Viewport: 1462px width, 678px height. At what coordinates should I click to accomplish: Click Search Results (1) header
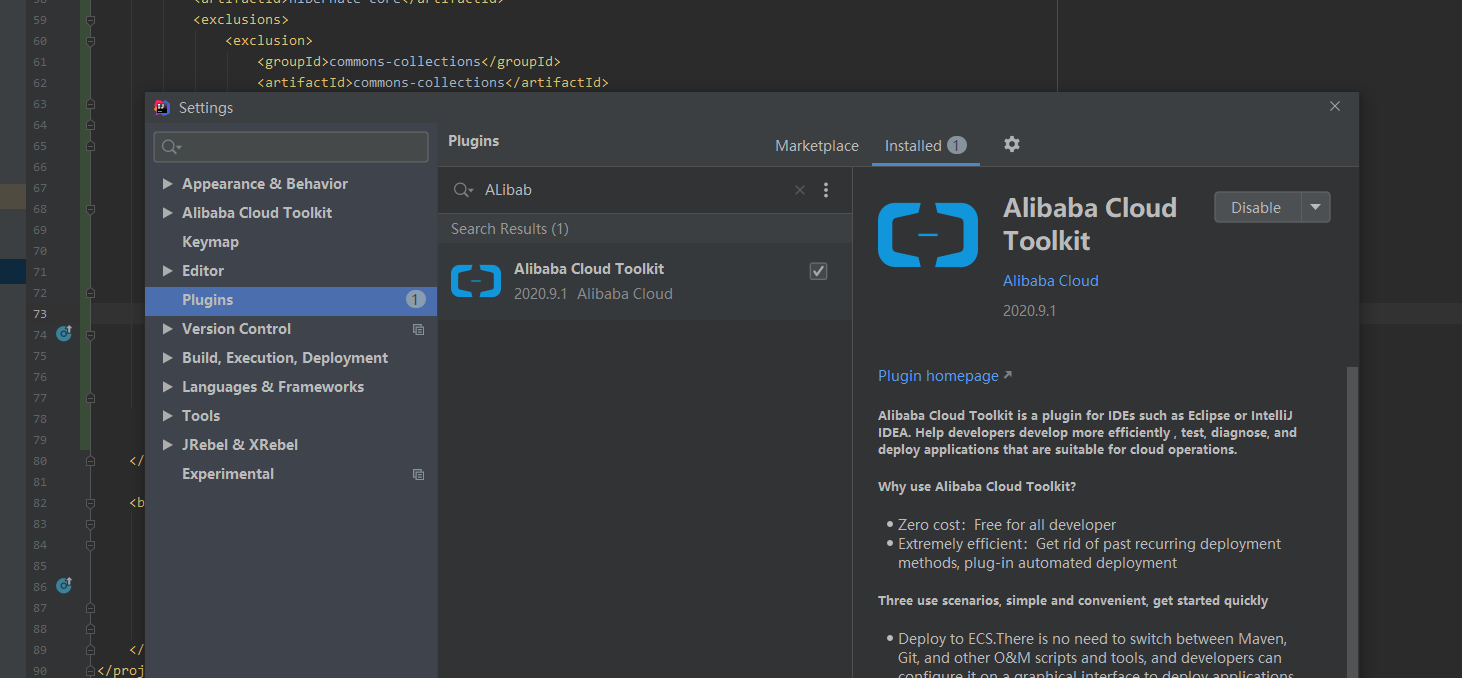point(510,229)
